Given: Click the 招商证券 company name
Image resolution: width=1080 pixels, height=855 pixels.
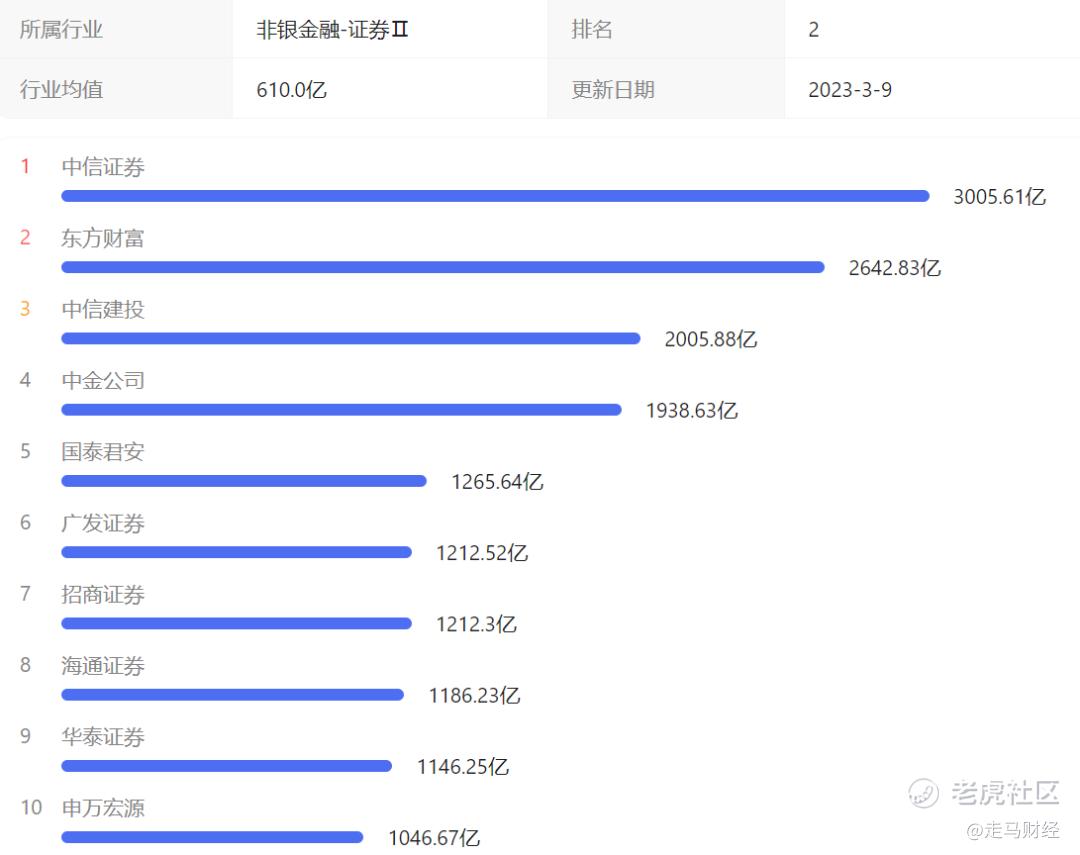Looking at the screenshot, I should (x=103, y=594).
